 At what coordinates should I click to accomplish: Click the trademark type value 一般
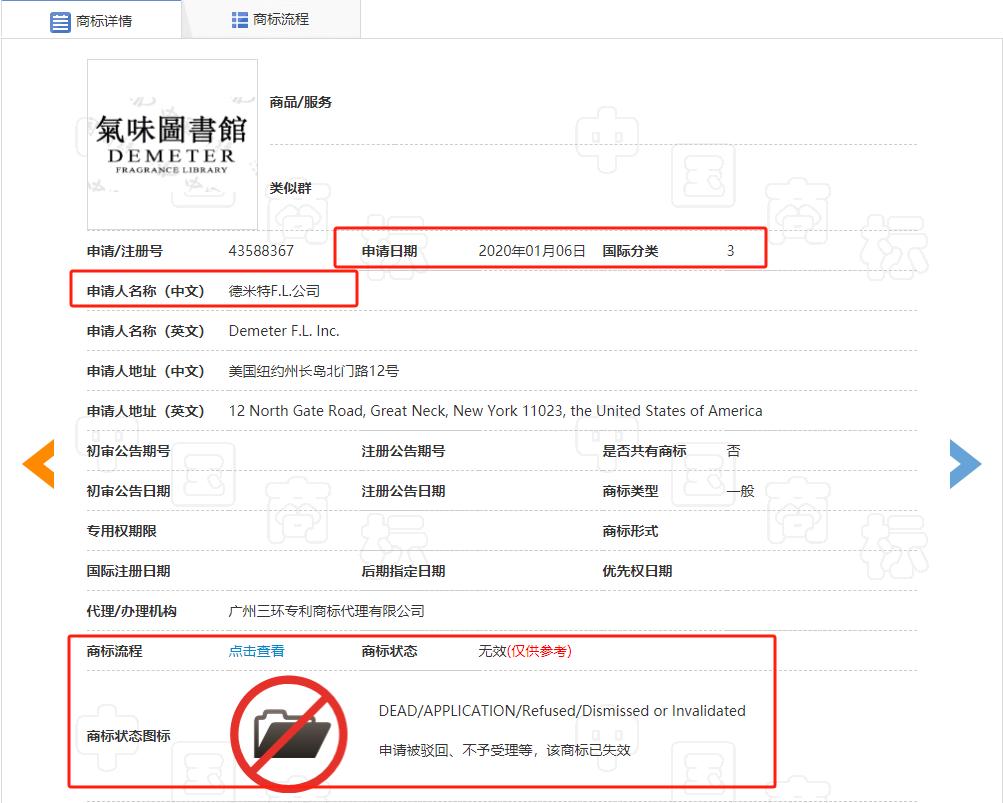[x=740, y=491]
